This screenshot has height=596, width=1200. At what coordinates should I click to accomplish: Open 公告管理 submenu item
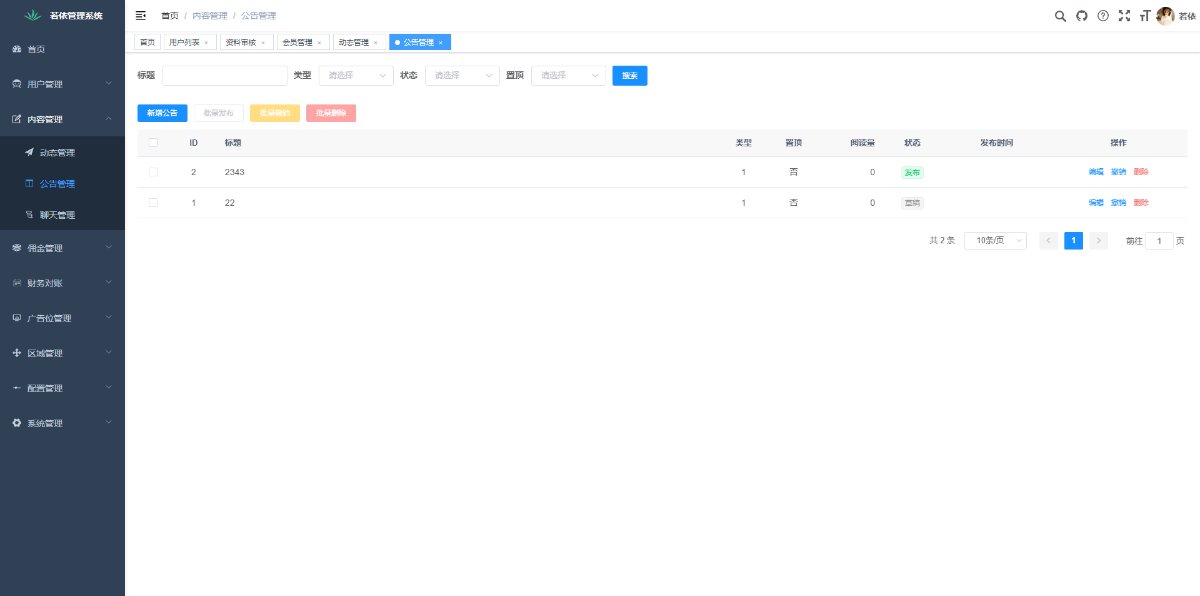(x=62, y=184)
